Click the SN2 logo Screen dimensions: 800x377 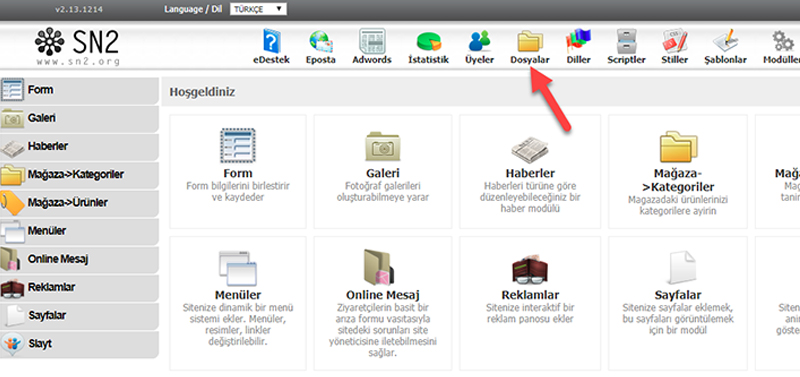(x=77, y=42)
